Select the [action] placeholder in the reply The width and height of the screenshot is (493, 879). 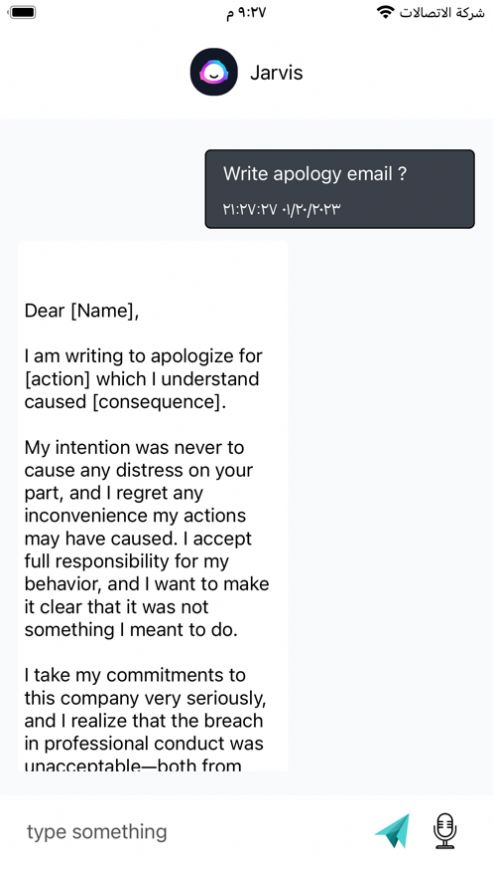coord(57,379)
